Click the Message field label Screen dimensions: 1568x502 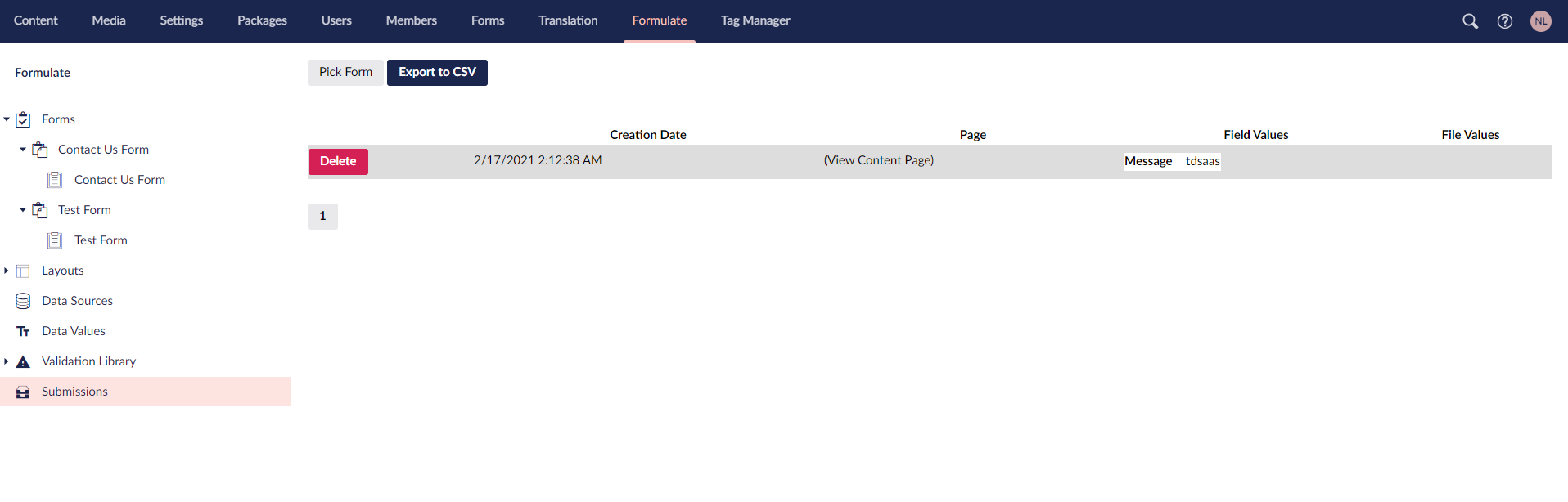pos(1148,161)
